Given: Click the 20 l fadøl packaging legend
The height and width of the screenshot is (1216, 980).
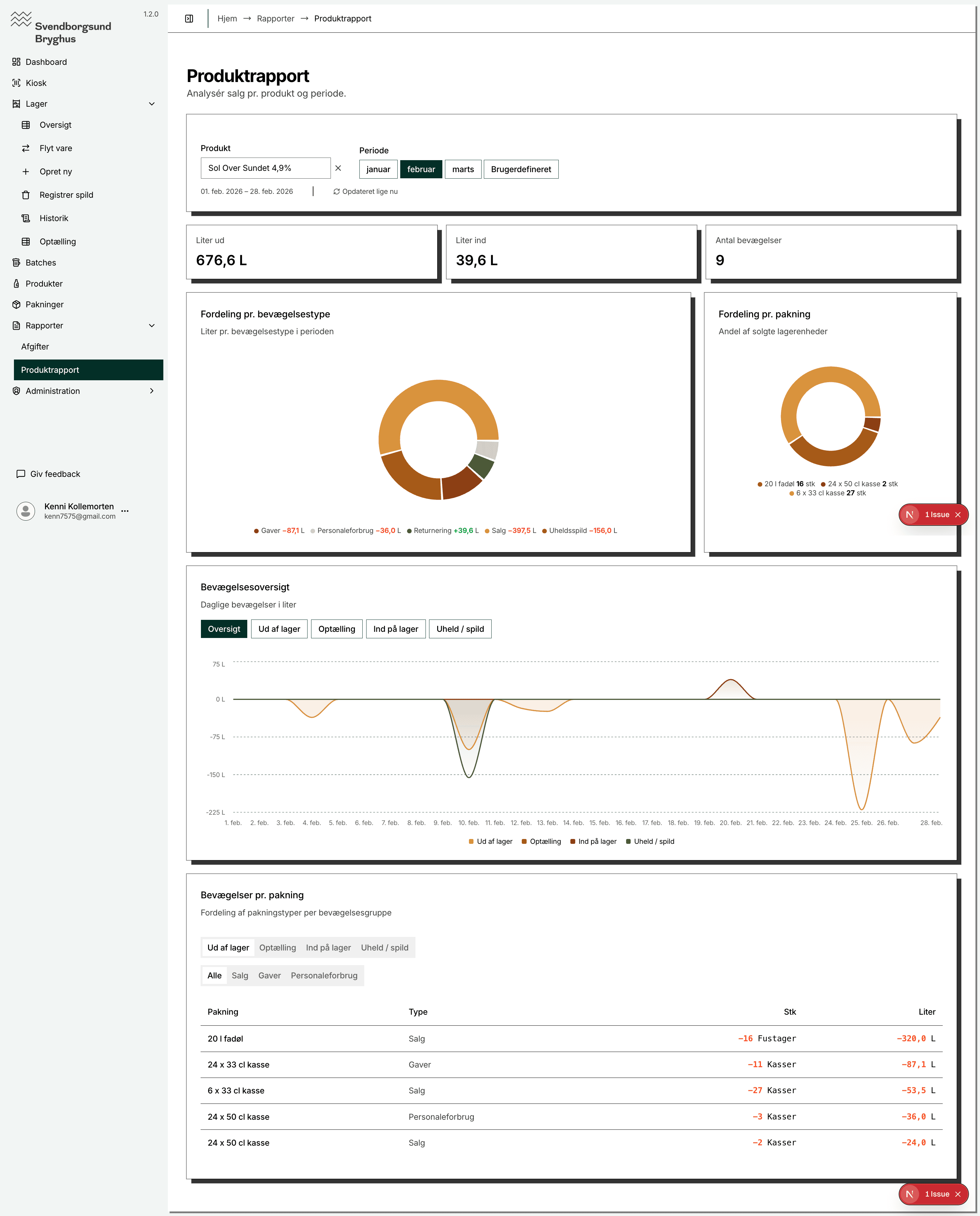Looking at the screenshot, I should coord(787,484).
